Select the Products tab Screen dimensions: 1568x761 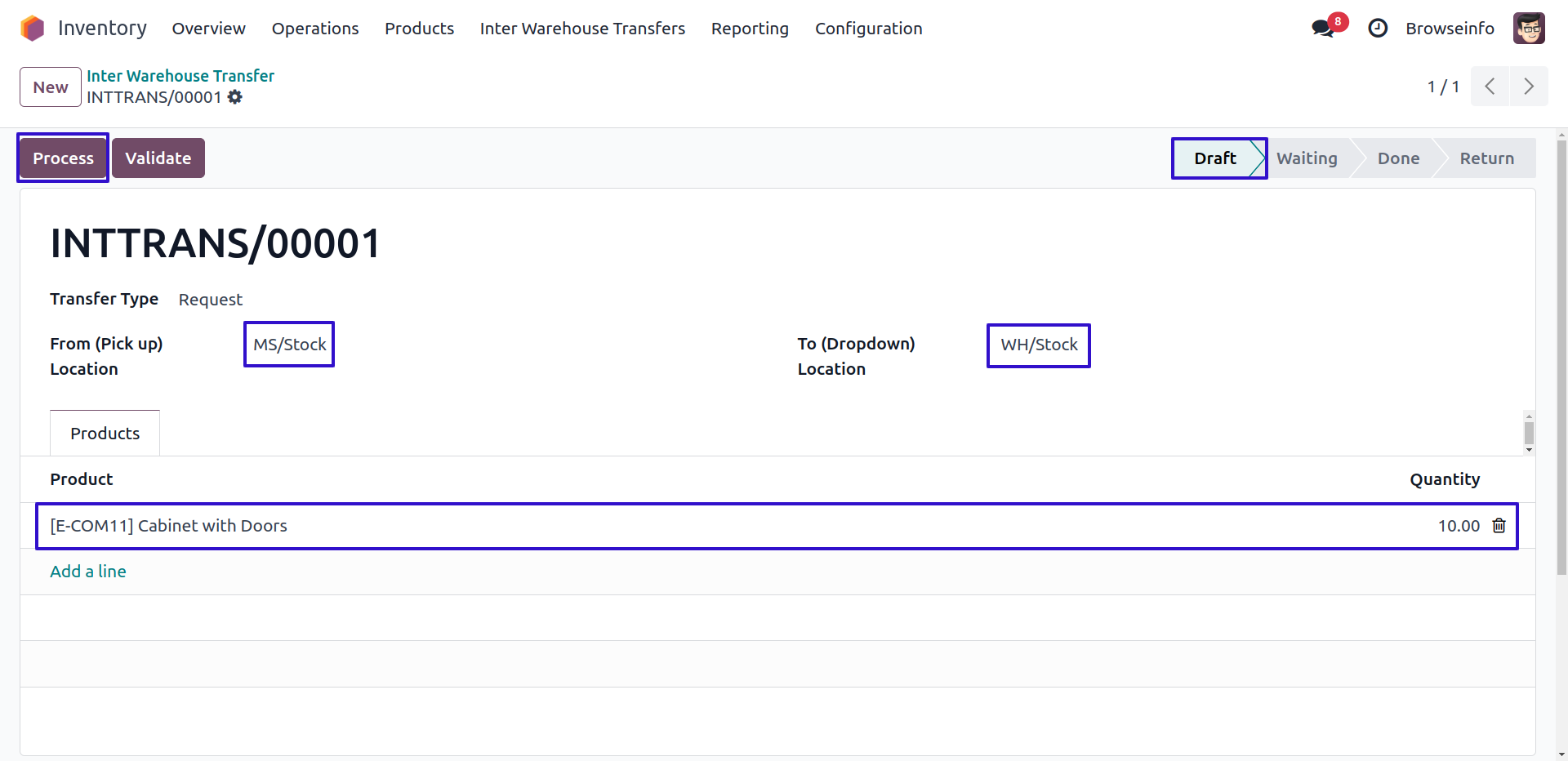point(105,434)
